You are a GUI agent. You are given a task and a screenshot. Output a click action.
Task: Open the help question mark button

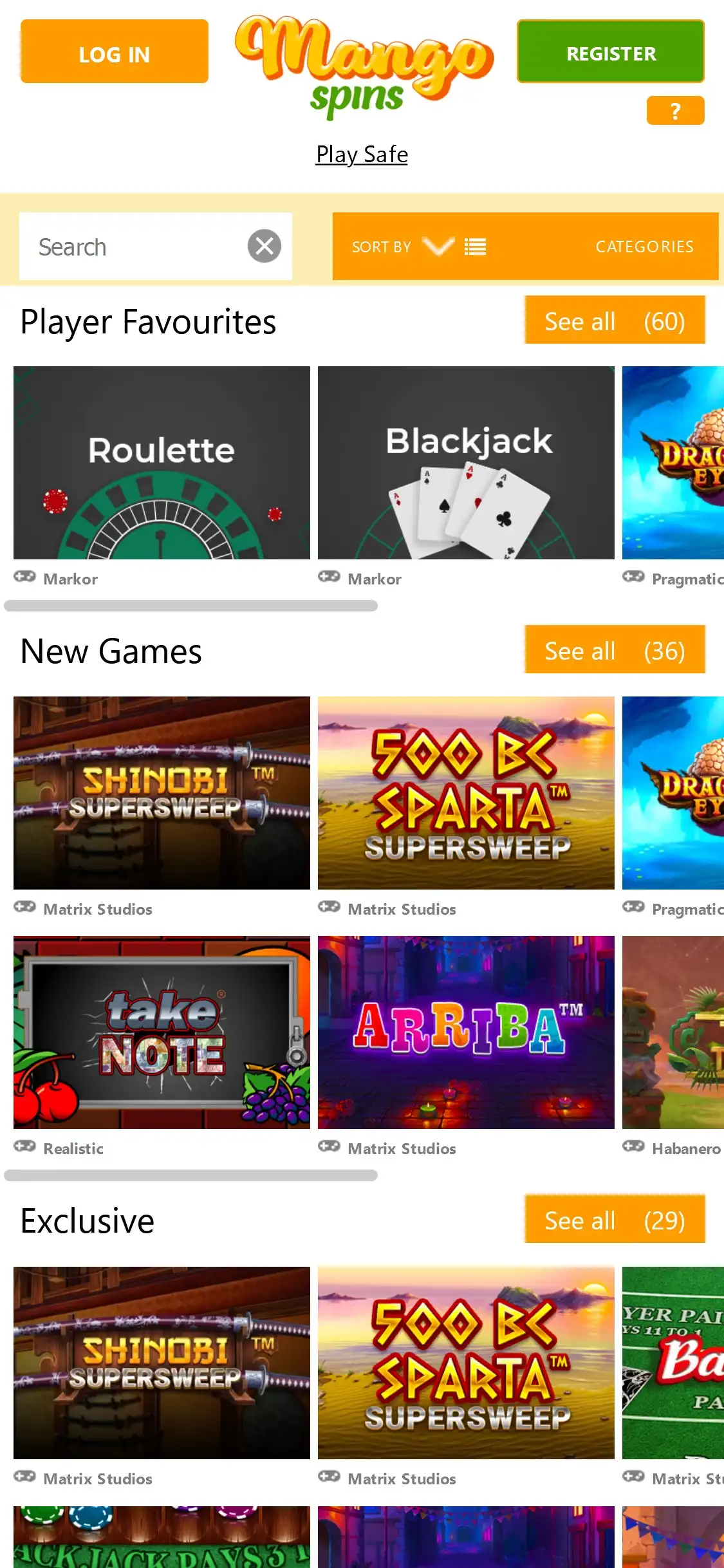(675, 111)
